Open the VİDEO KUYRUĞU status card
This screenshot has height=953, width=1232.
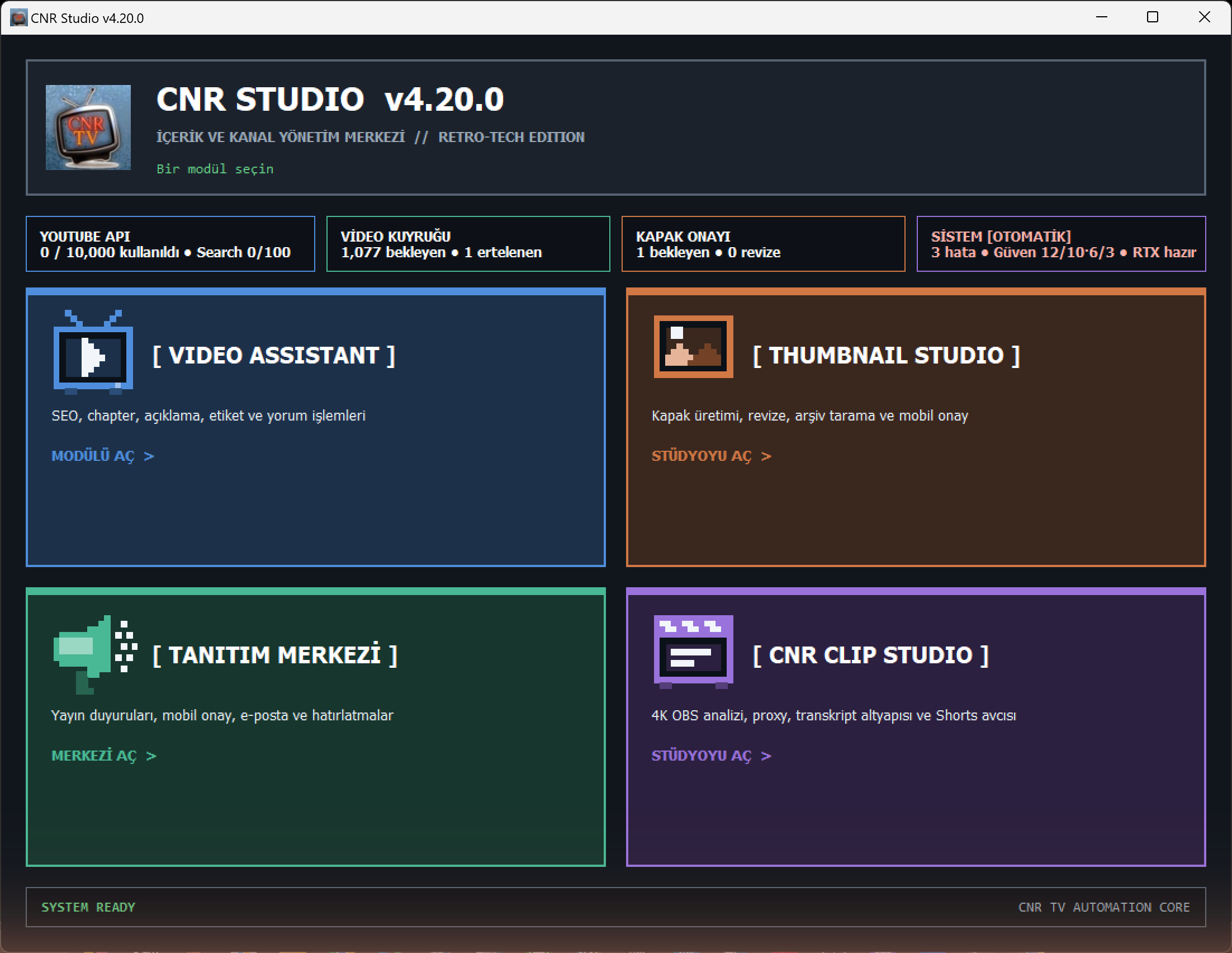(468, 244)
